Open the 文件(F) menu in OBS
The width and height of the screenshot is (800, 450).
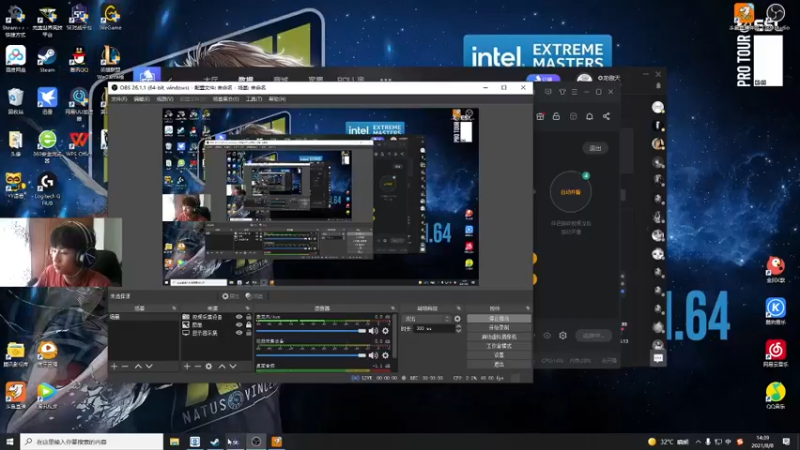[x=119, y=99]
